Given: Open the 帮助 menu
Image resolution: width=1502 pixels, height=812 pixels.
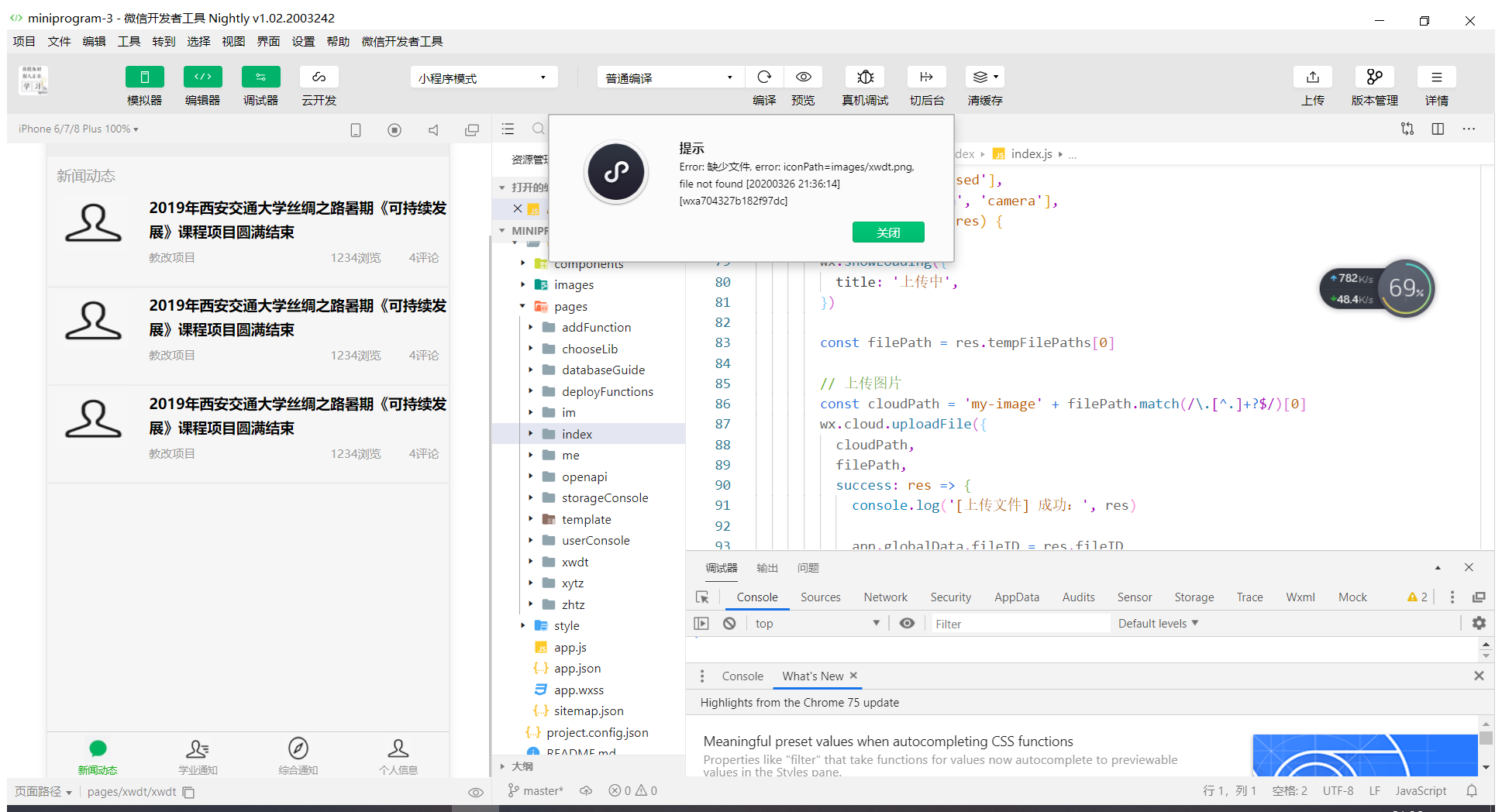Looking at the screenshot, I should click(x=338, y=42).
